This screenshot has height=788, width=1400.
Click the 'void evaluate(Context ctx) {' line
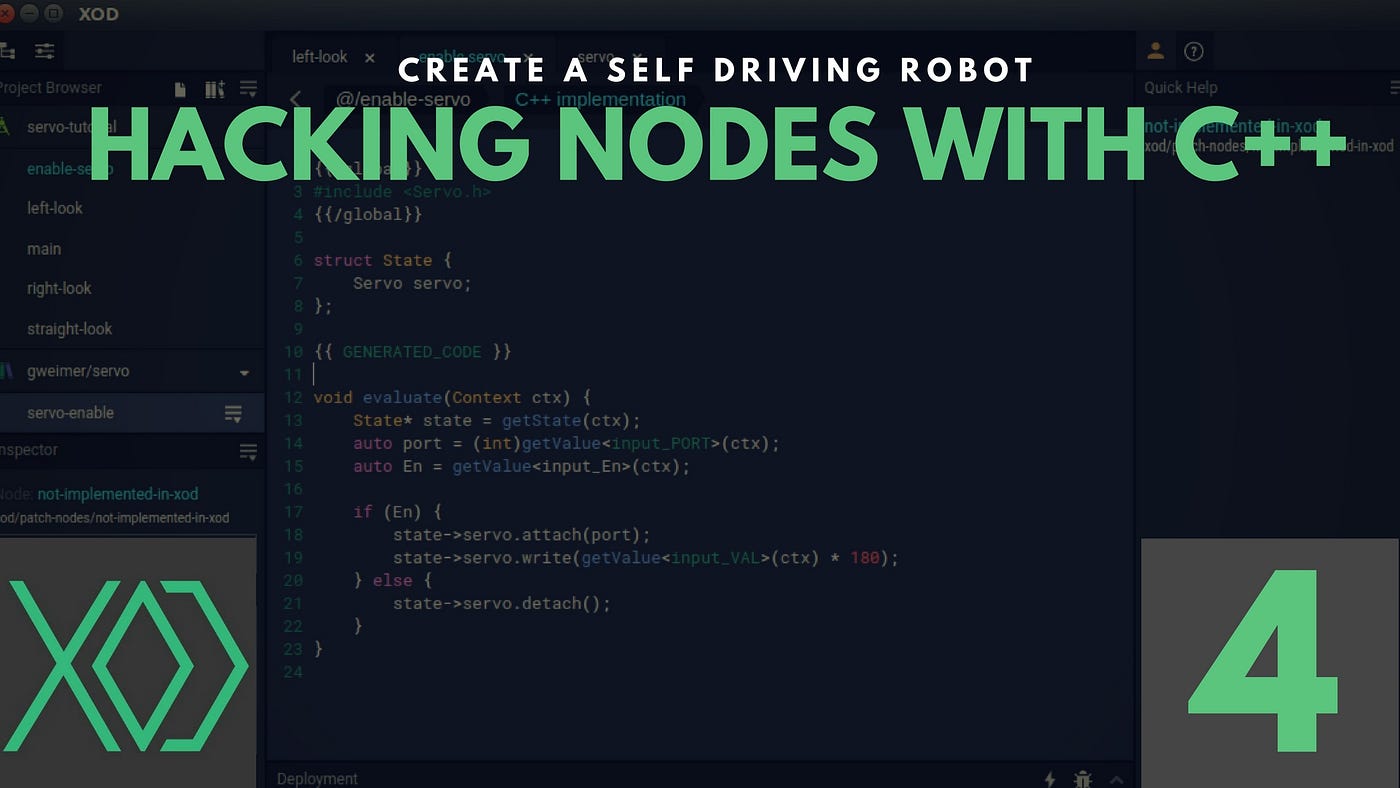(x=452, y=397)
